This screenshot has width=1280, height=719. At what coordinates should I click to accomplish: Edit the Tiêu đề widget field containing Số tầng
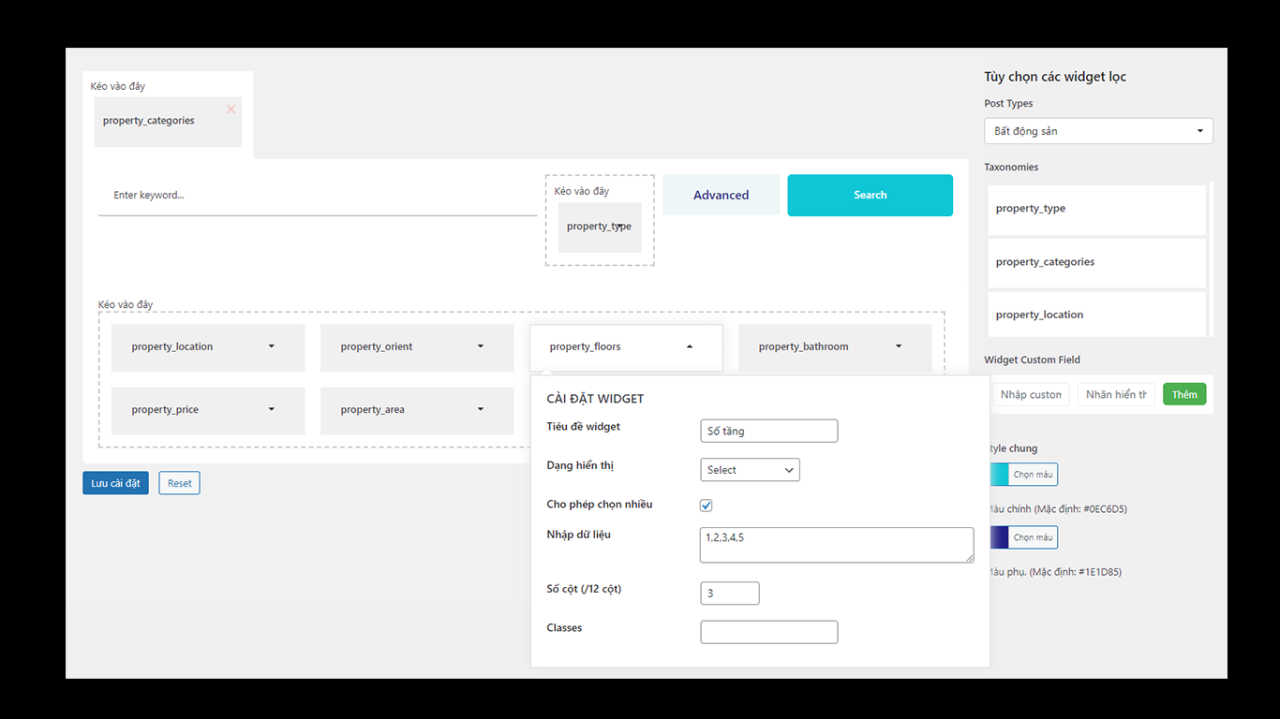[x=768, y=430]
